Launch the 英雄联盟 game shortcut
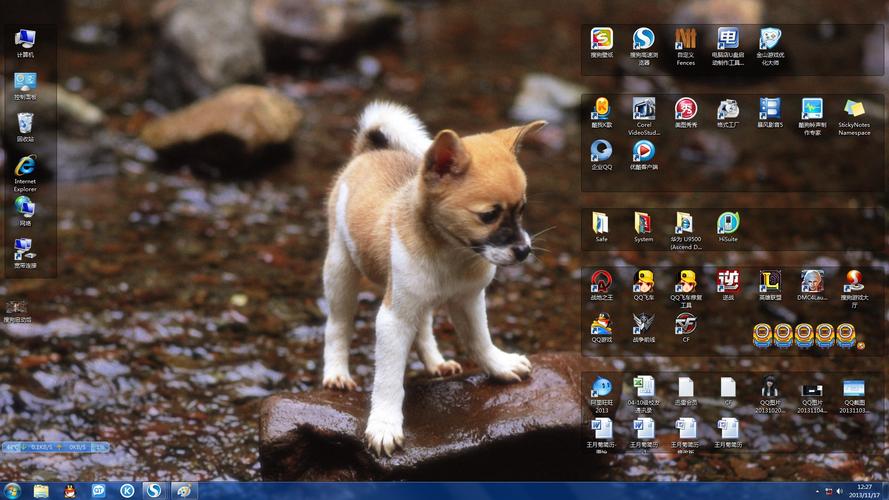 [770, 281]
